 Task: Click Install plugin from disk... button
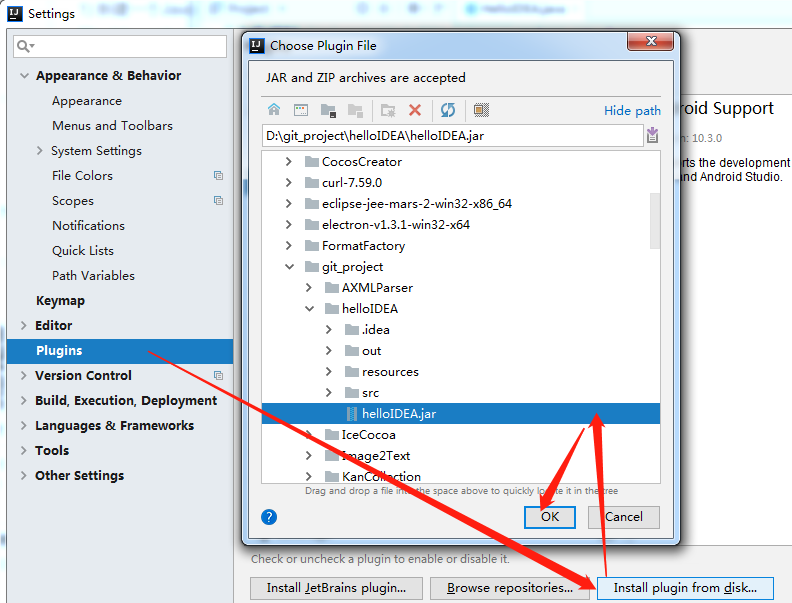click(685, 588)
